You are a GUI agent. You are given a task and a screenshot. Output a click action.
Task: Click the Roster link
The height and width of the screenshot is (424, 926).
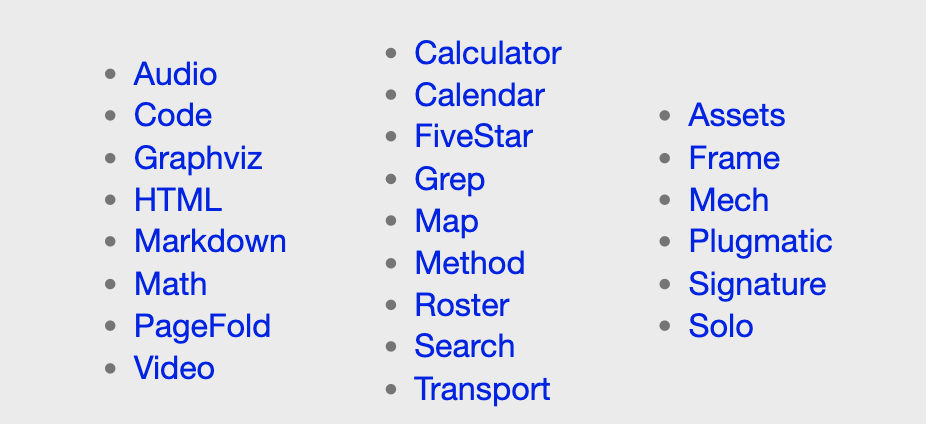point(462,305)
